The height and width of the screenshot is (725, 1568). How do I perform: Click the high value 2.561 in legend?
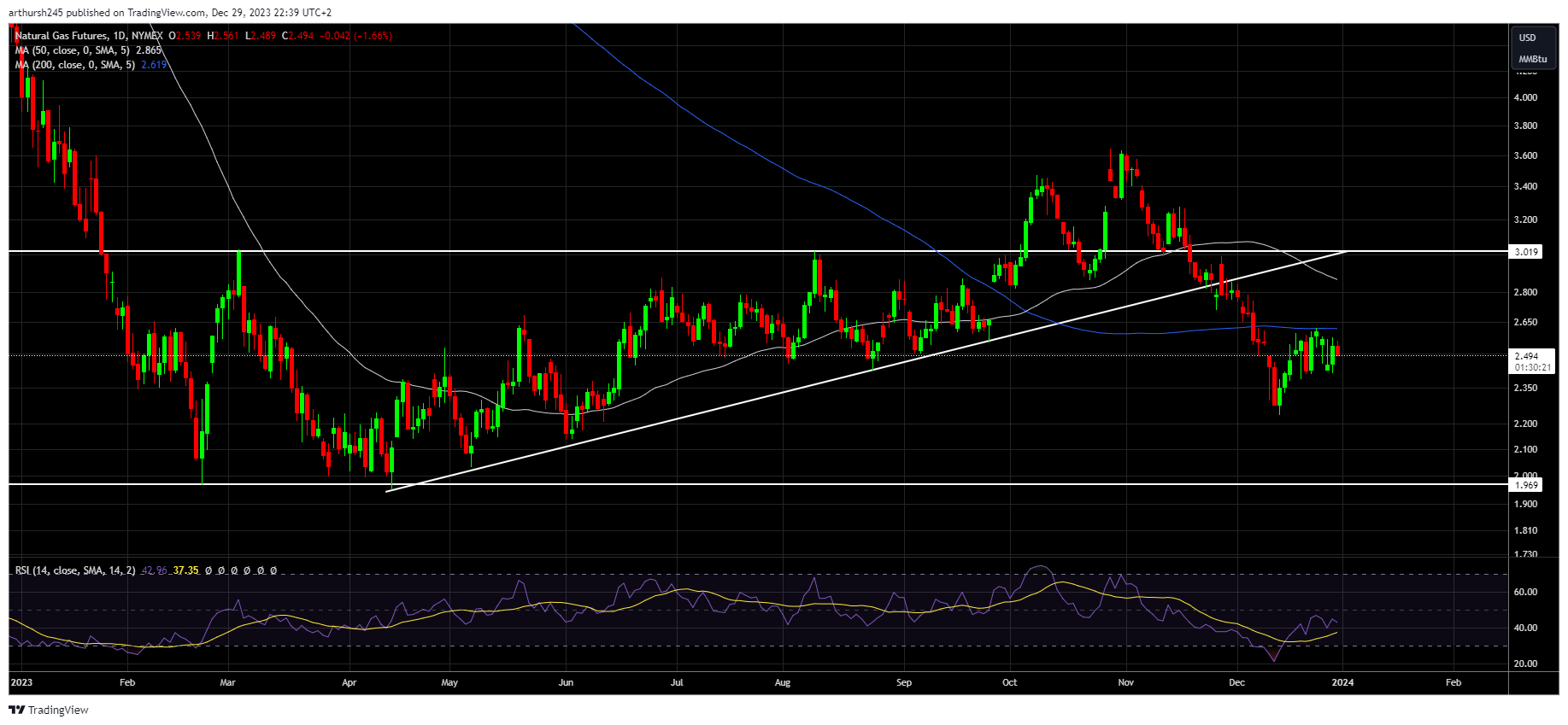click(226, 36)
